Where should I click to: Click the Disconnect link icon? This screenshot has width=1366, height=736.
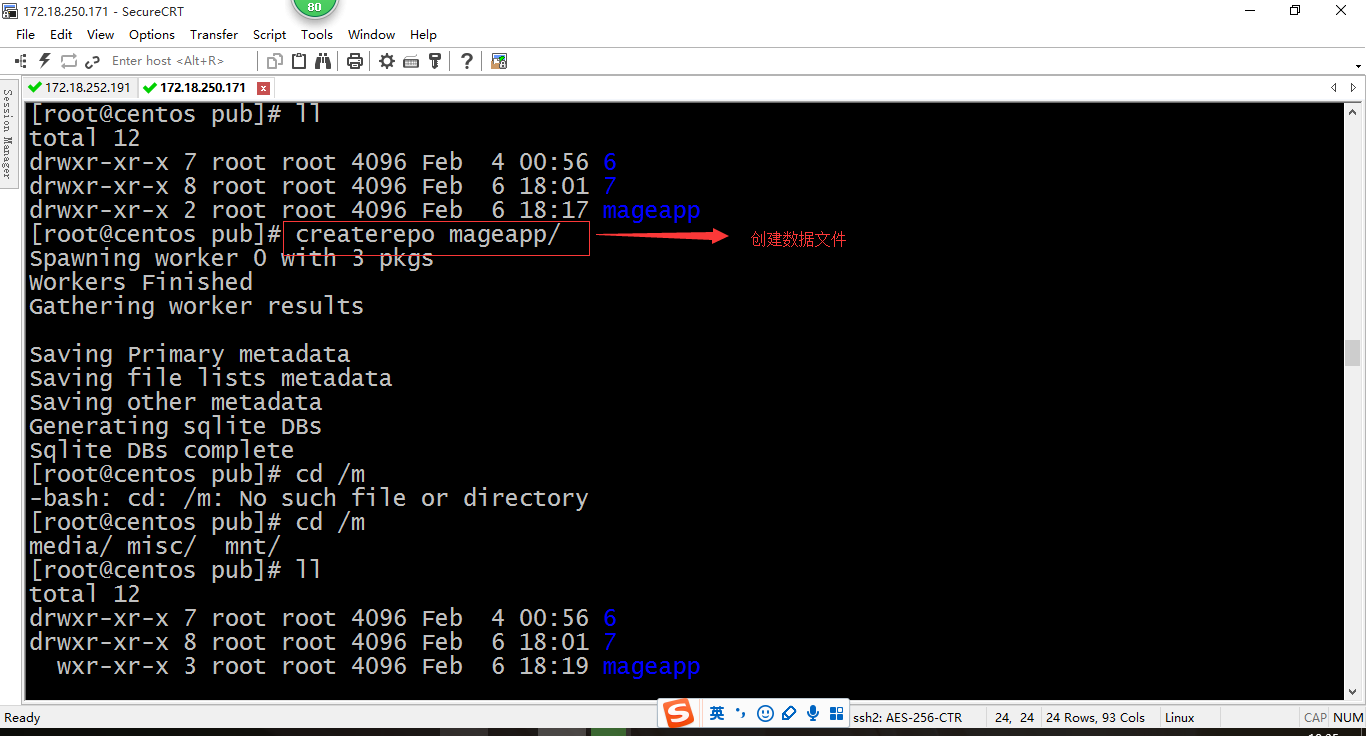(x=93, y=61)
